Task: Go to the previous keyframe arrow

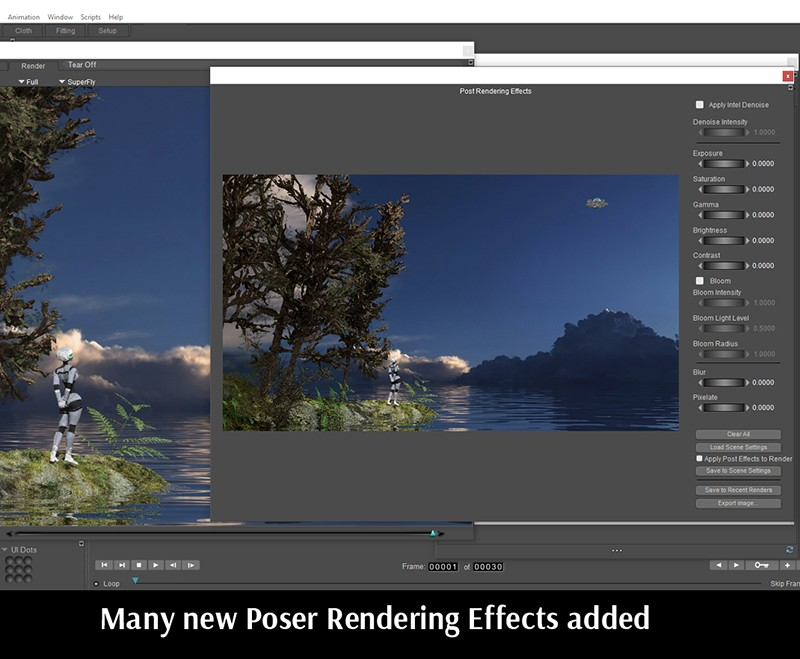Action: [x=718, y=565]
